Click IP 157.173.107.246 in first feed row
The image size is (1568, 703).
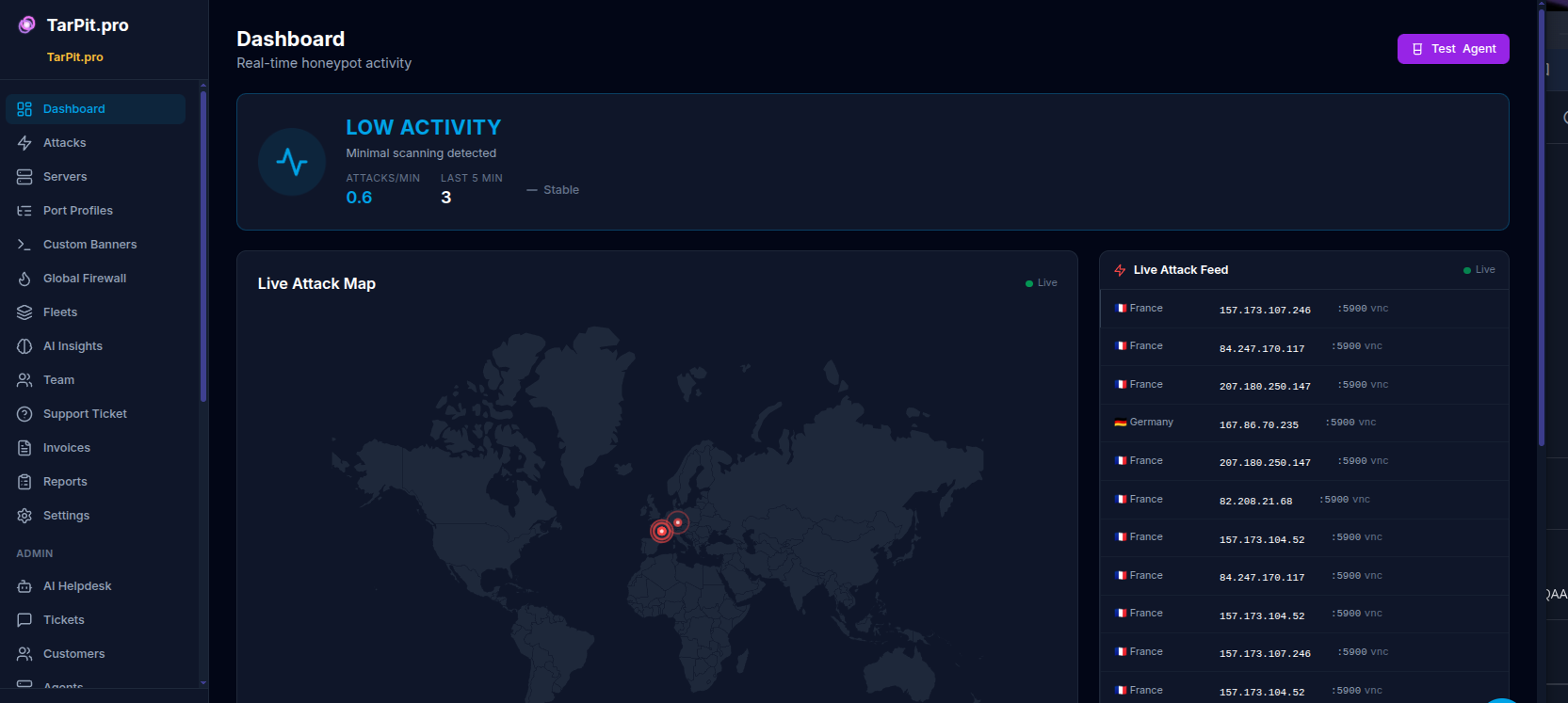pyautogui.click(x=1265, y=311)
